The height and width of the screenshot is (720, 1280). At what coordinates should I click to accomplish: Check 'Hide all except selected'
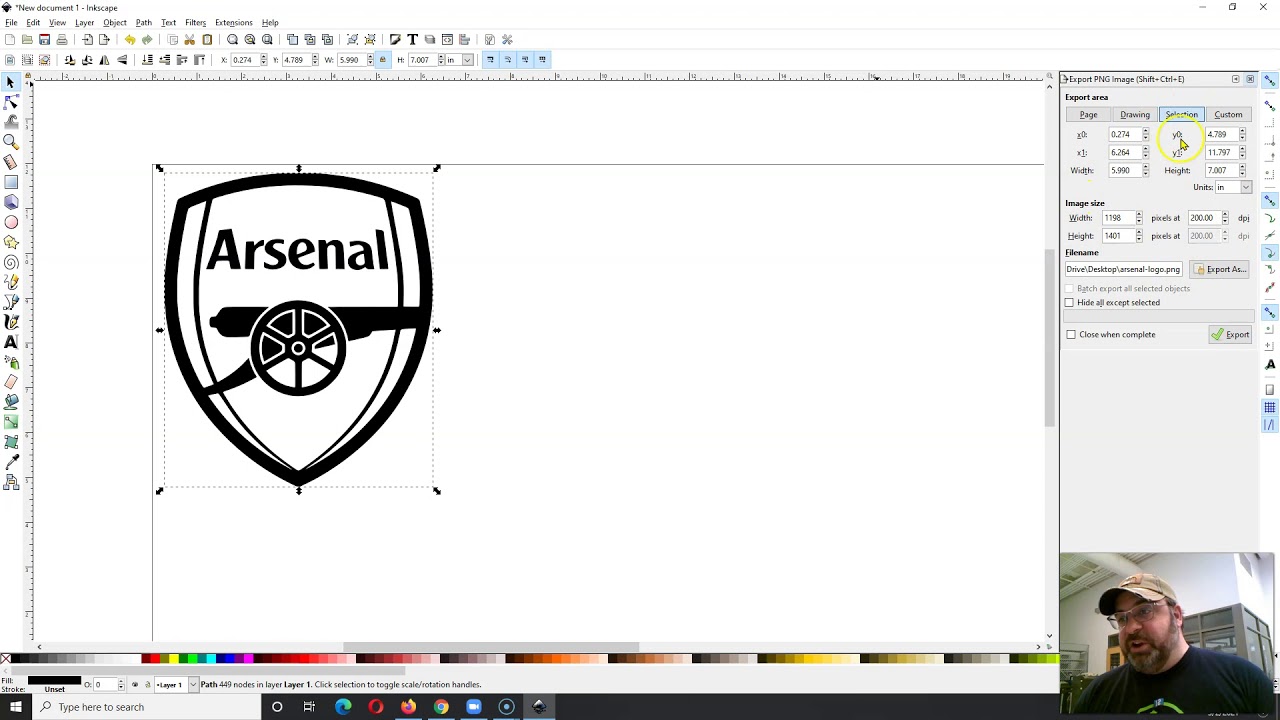(1069, 302)
